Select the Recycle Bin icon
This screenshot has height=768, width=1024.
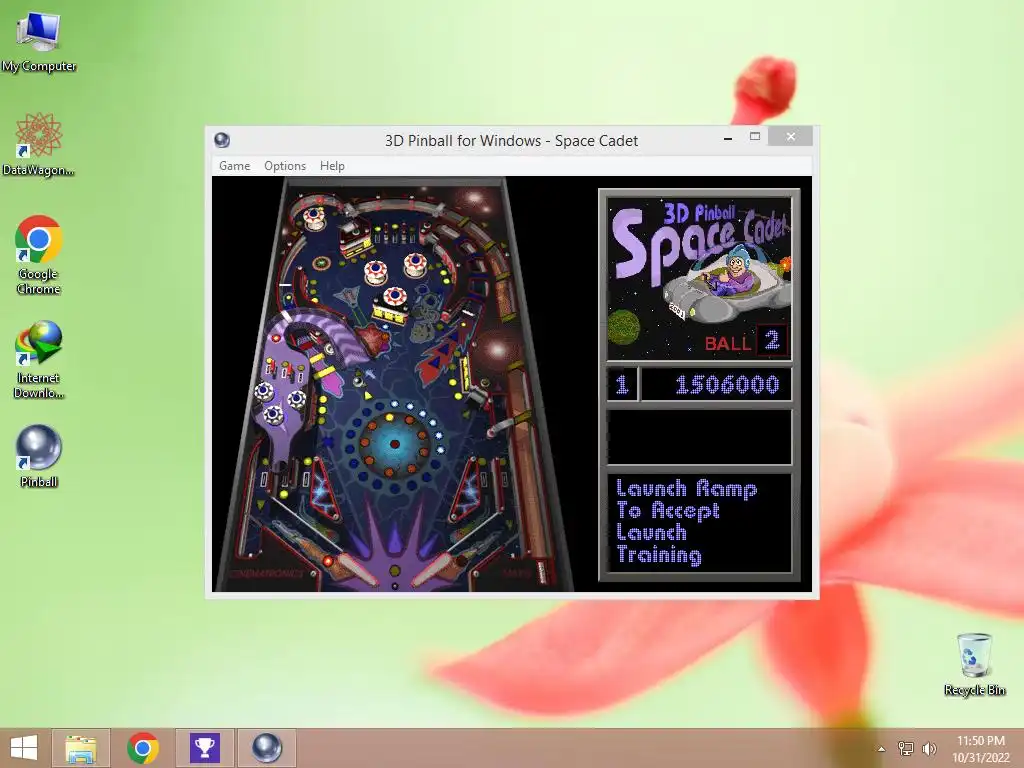click(x=974, y=664)
